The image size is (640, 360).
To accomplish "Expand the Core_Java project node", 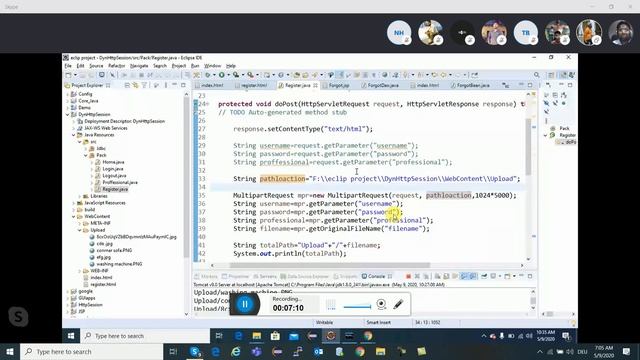I will tap(68, 101).
